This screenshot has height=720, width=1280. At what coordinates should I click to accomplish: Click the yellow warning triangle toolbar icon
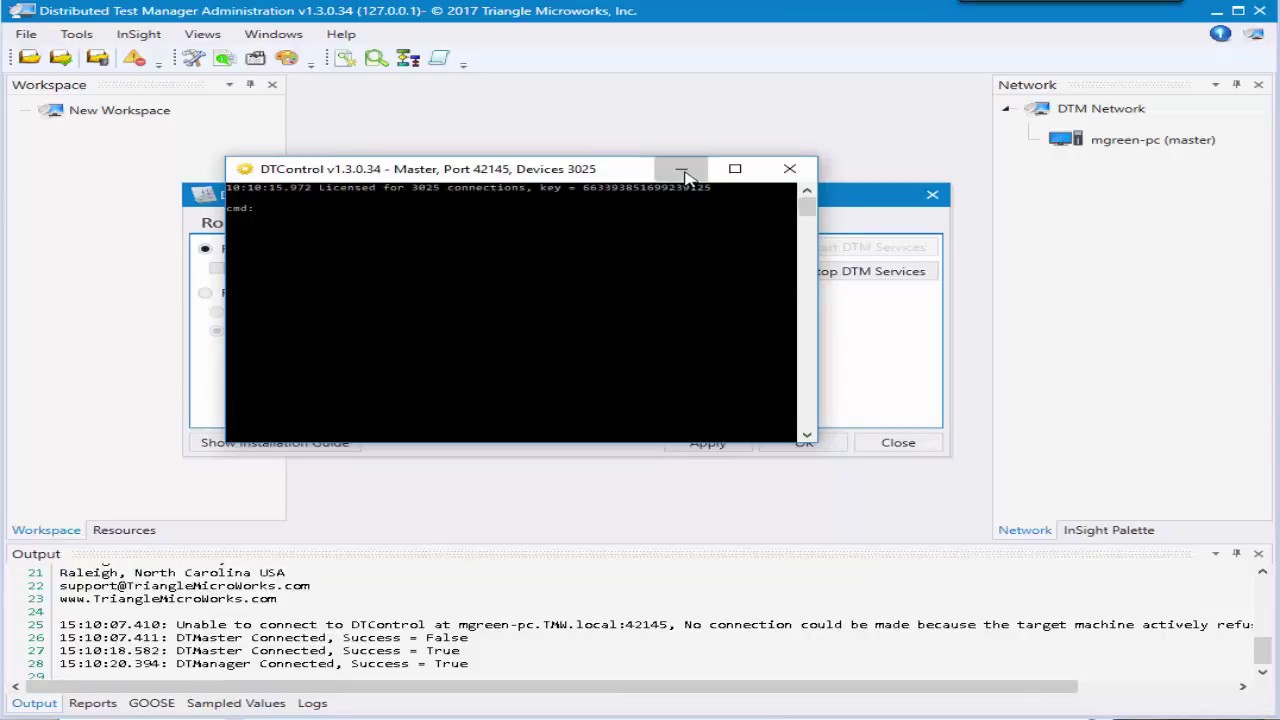[x=134, y=59]
